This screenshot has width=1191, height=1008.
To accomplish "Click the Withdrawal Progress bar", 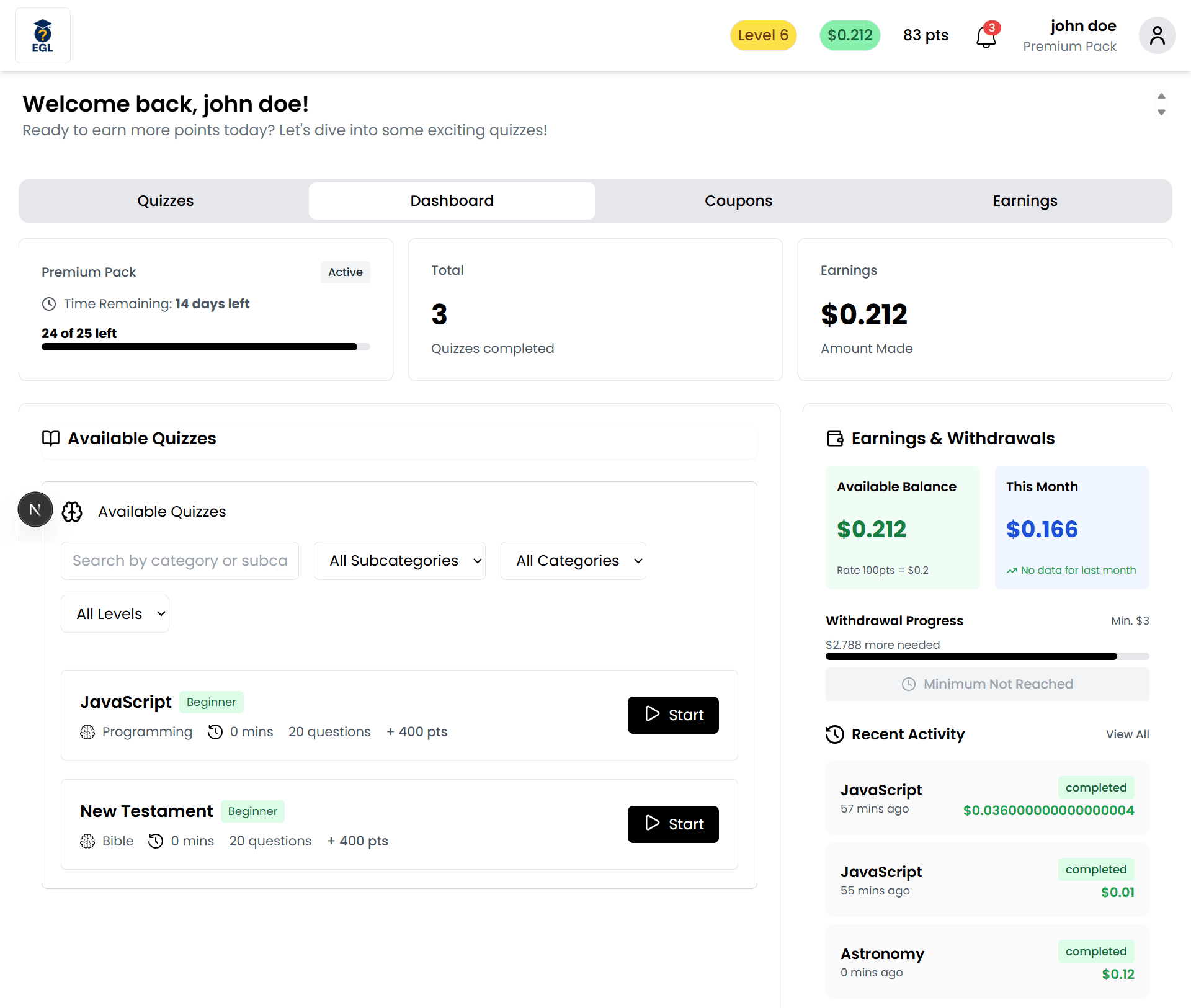I will point(987,656).
